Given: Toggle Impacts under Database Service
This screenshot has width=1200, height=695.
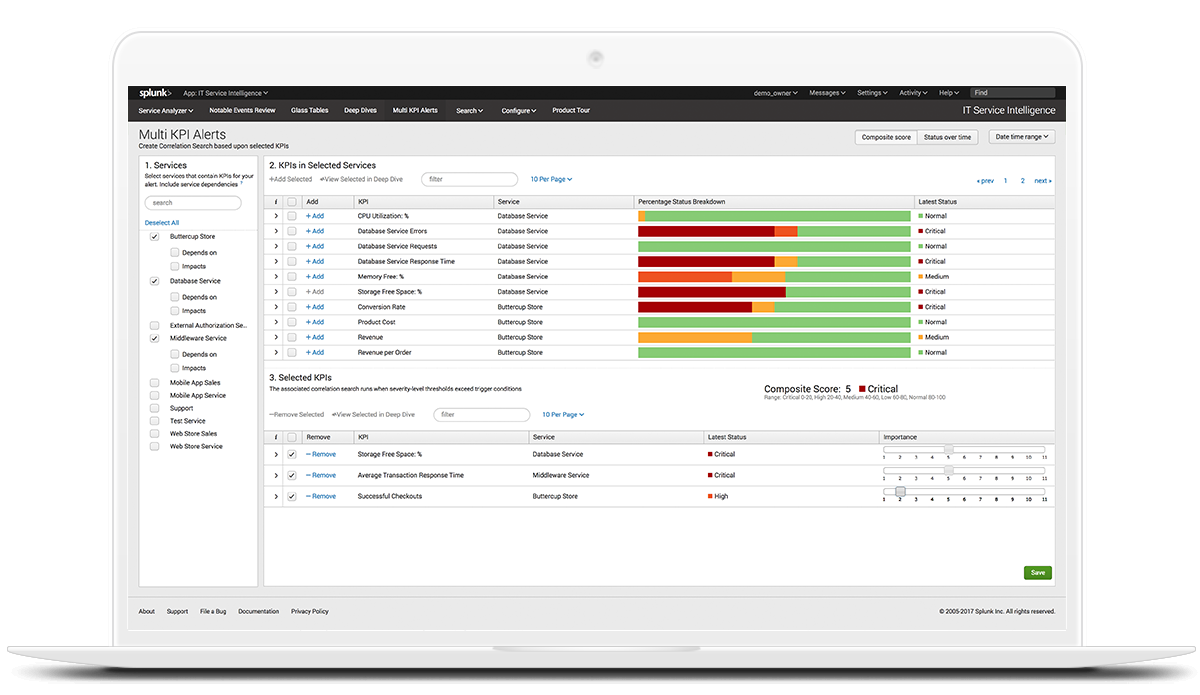Looking at the screenshot, I should click(x=175, y=311).
